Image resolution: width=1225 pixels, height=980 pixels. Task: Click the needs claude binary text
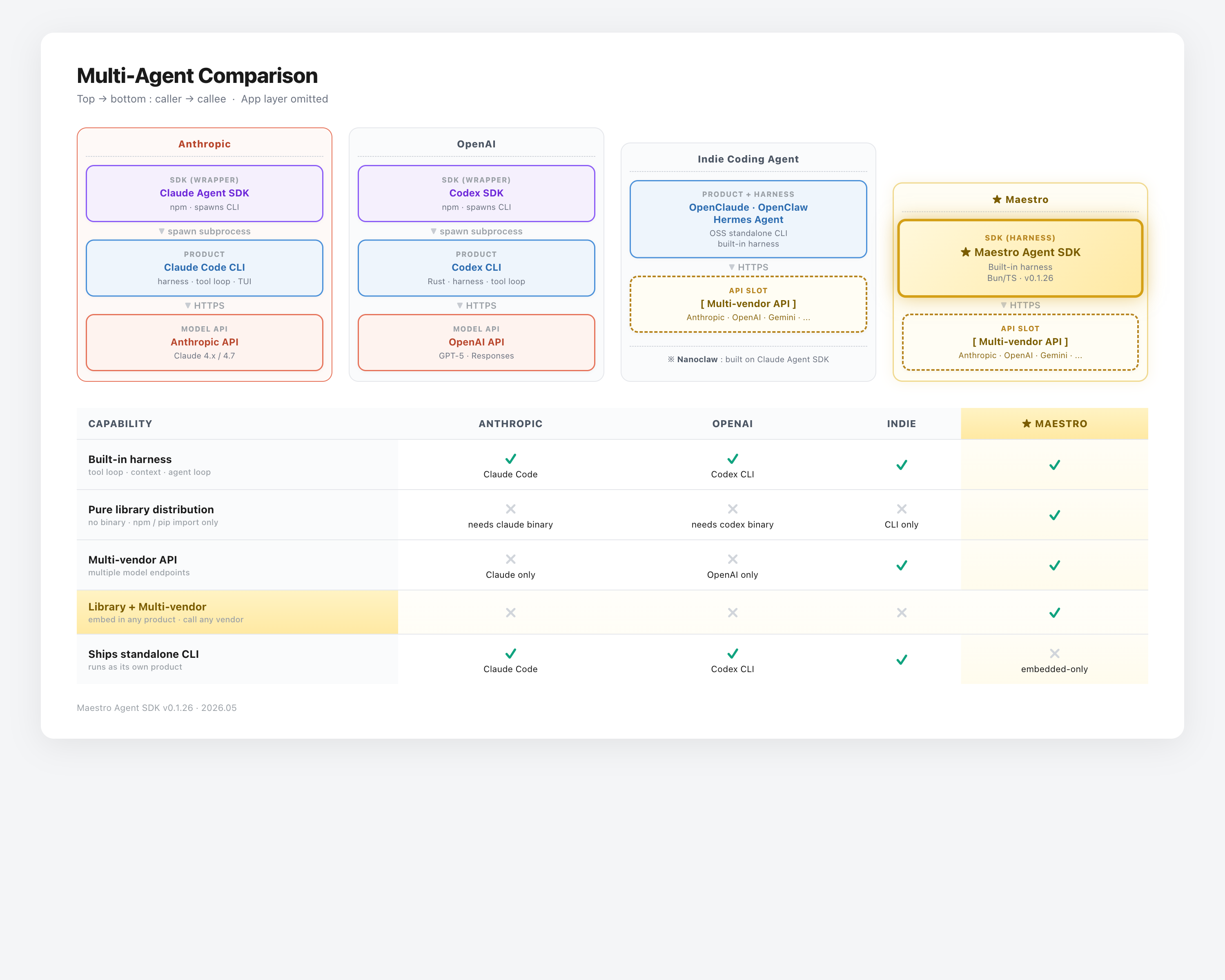coord(511,524)
